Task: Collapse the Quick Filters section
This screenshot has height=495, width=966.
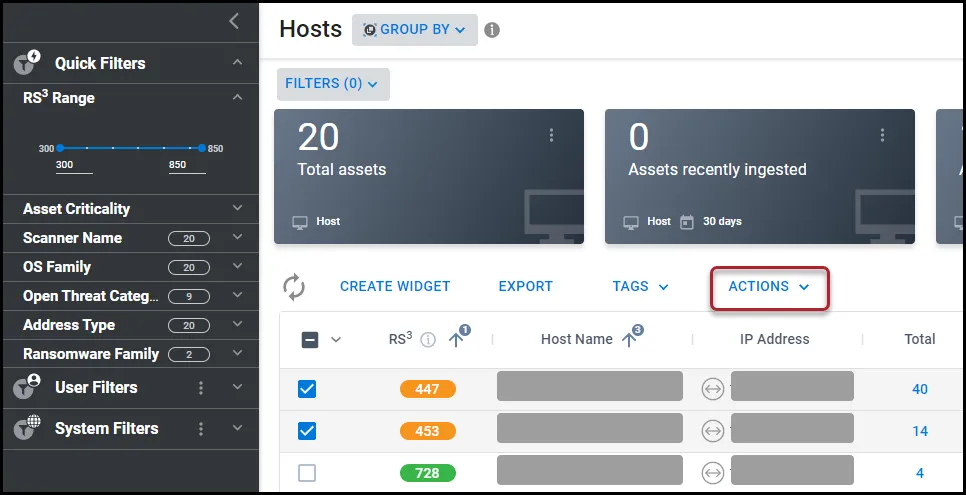Action: click(x=237, y=62)
